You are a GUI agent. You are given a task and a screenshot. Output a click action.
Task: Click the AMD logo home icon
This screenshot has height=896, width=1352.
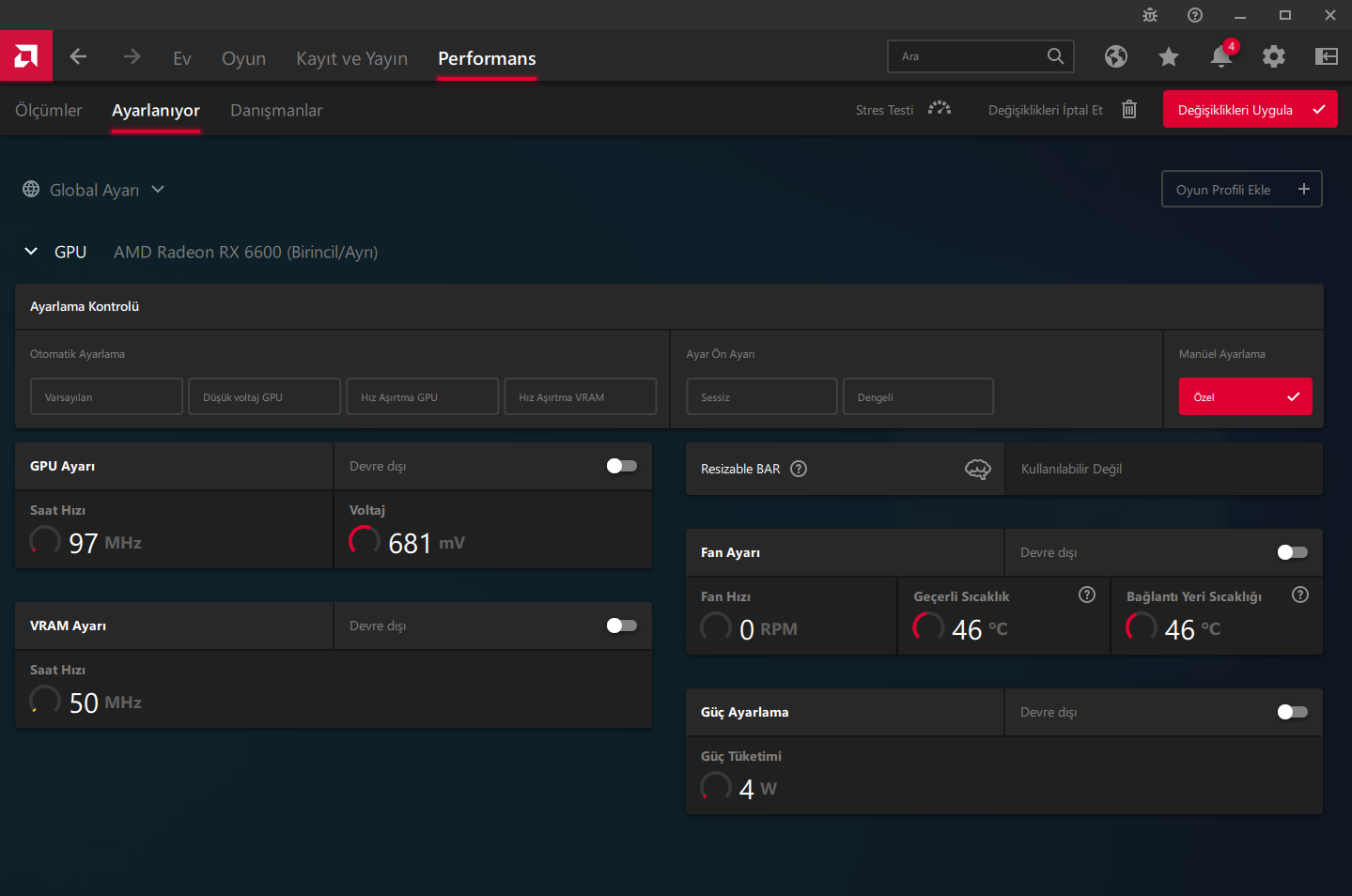click(26, 56)
